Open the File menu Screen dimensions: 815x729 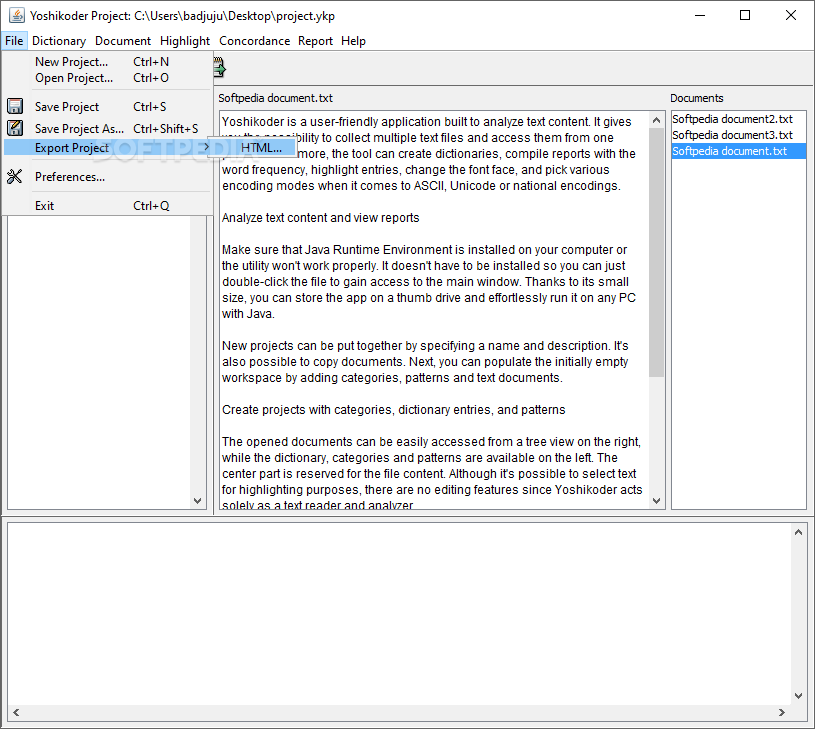pos(14,41)
